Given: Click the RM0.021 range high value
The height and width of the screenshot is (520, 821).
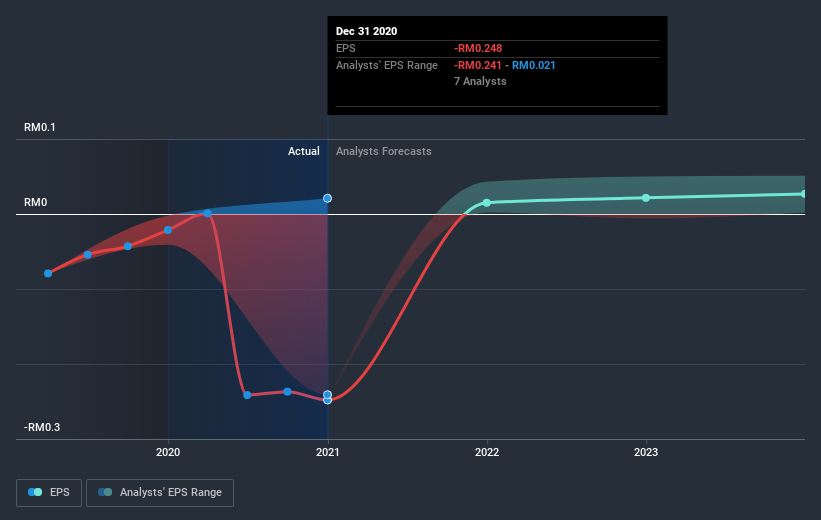Looking at the screenshot, I should click(x=534, y=65).
